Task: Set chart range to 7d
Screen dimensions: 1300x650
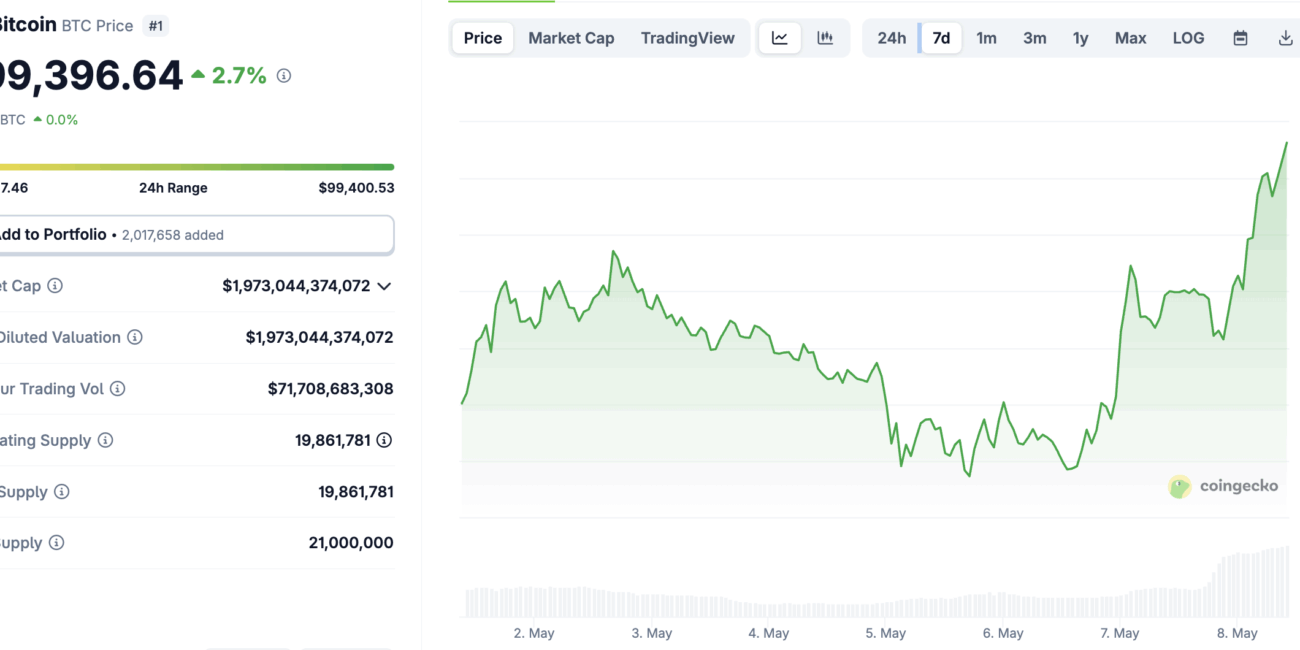Action: tap(941, 38)
